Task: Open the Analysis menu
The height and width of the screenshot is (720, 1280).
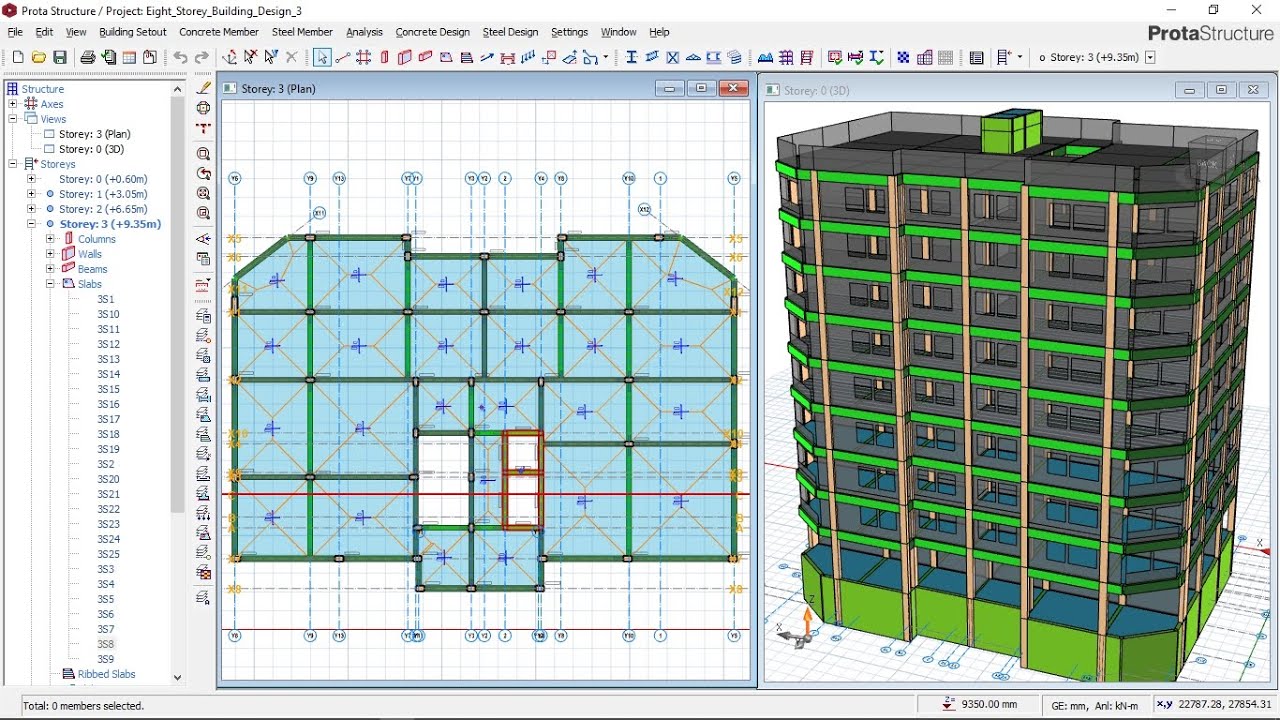Action: click(x=365, y=32)
